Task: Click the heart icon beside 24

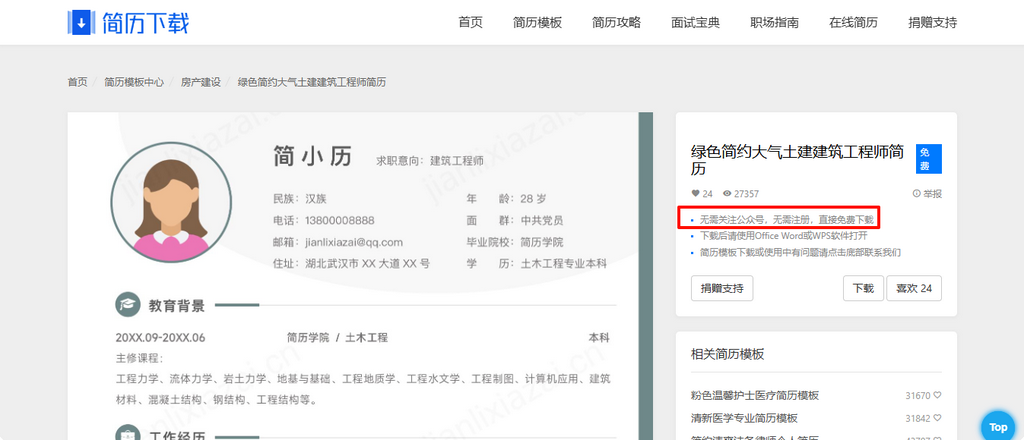Action: [x=695, y=194]
